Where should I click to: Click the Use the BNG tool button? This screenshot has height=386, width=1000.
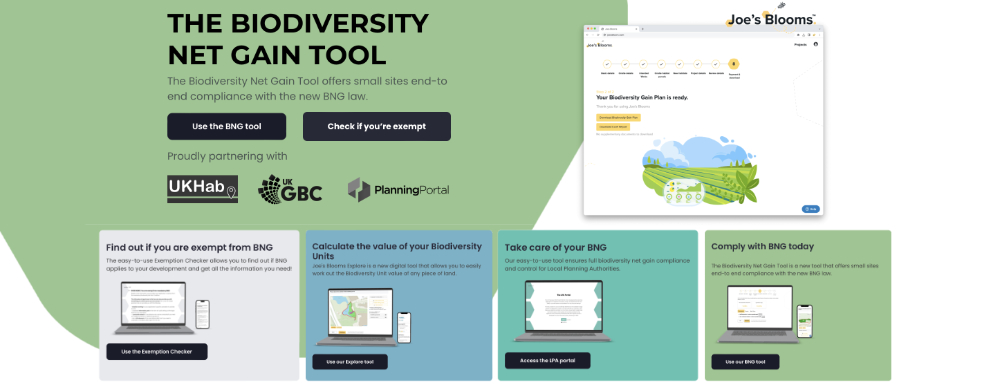(226, 126)
